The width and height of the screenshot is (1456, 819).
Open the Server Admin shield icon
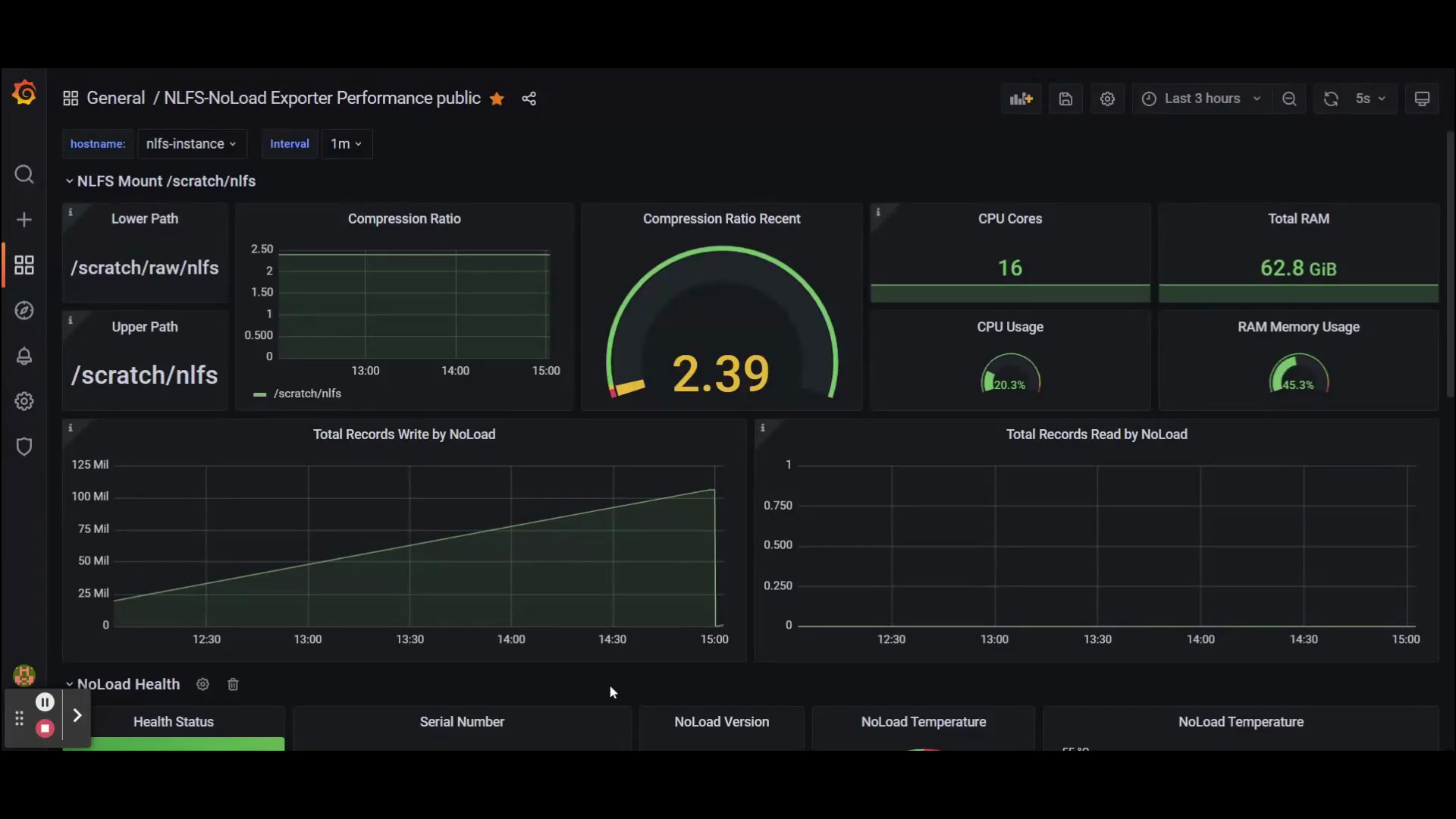[x=24, y=447]
